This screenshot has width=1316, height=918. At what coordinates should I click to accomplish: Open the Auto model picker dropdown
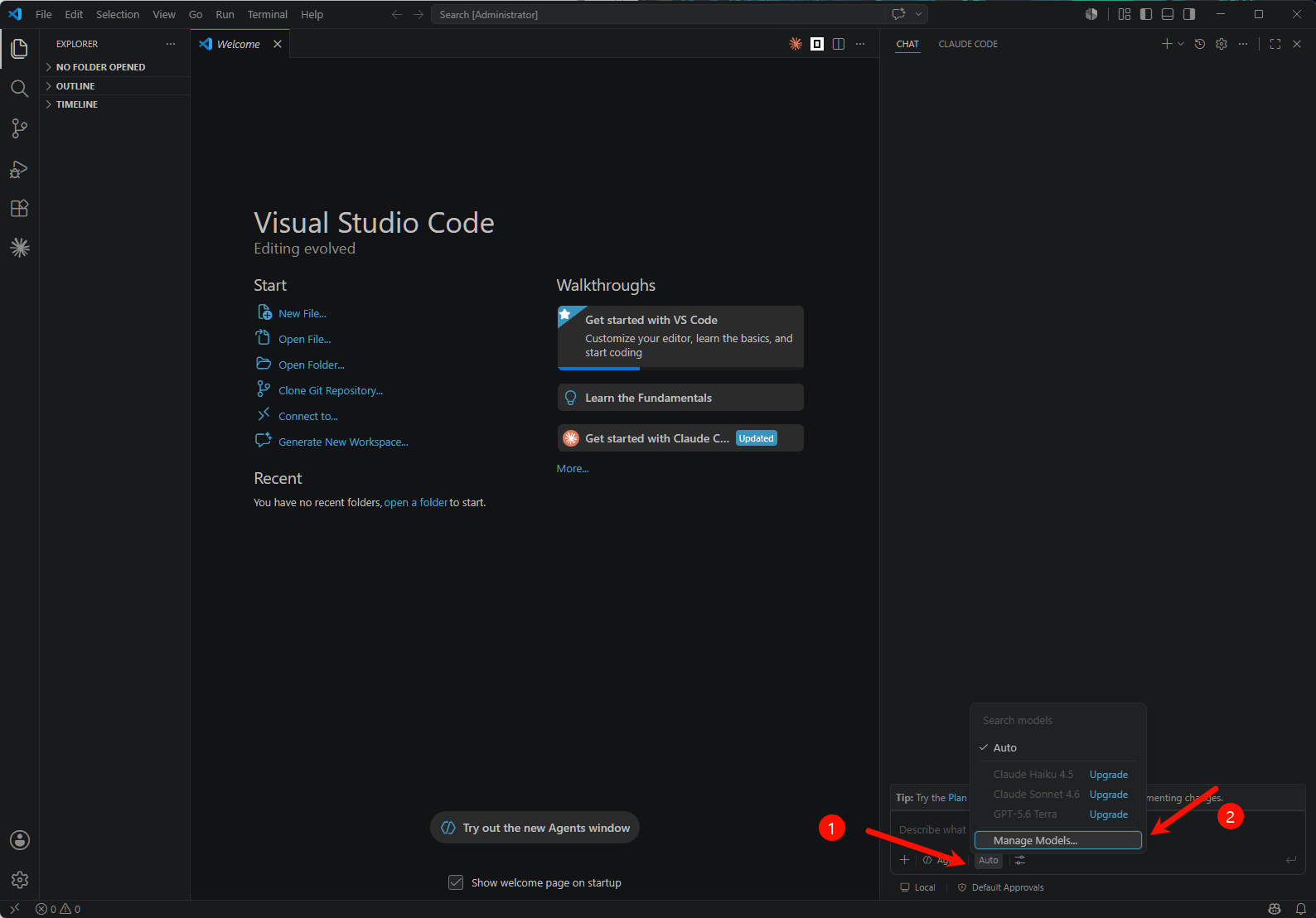click(989, 860)
